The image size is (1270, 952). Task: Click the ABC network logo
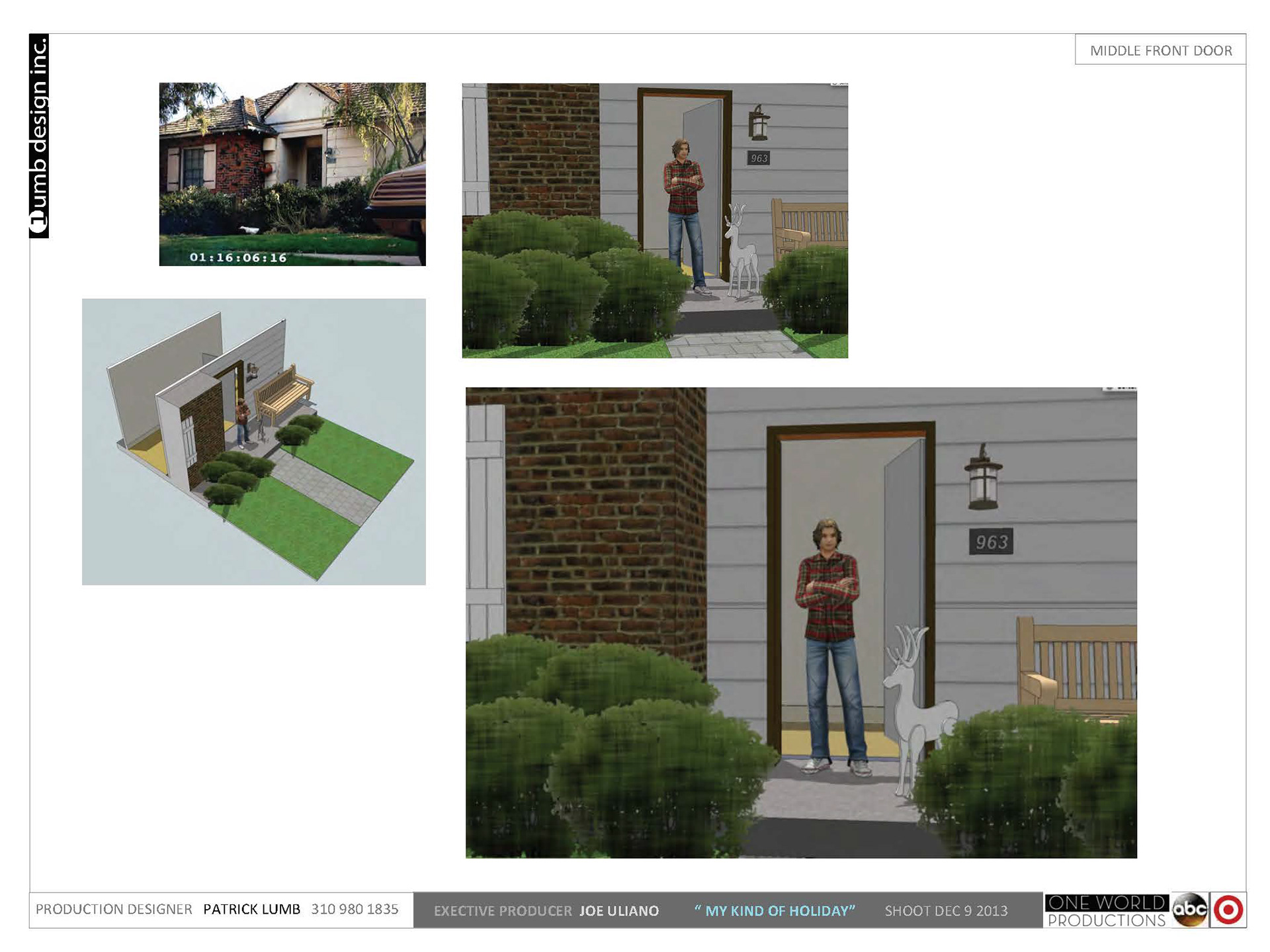(x=1189, y=910)
